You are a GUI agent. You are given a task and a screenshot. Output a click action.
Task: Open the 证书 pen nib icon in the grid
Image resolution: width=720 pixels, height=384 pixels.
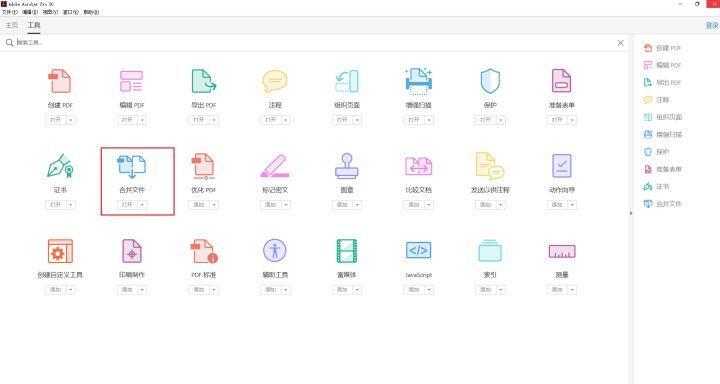[x=60, y=166]
